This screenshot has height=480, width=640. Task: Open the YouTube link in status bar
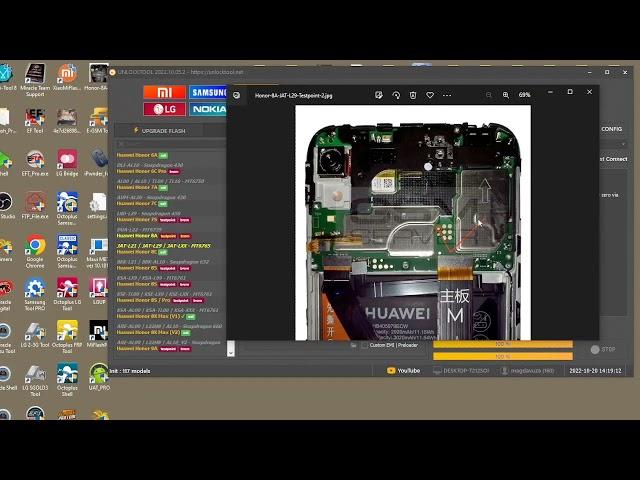click(403, 371)
